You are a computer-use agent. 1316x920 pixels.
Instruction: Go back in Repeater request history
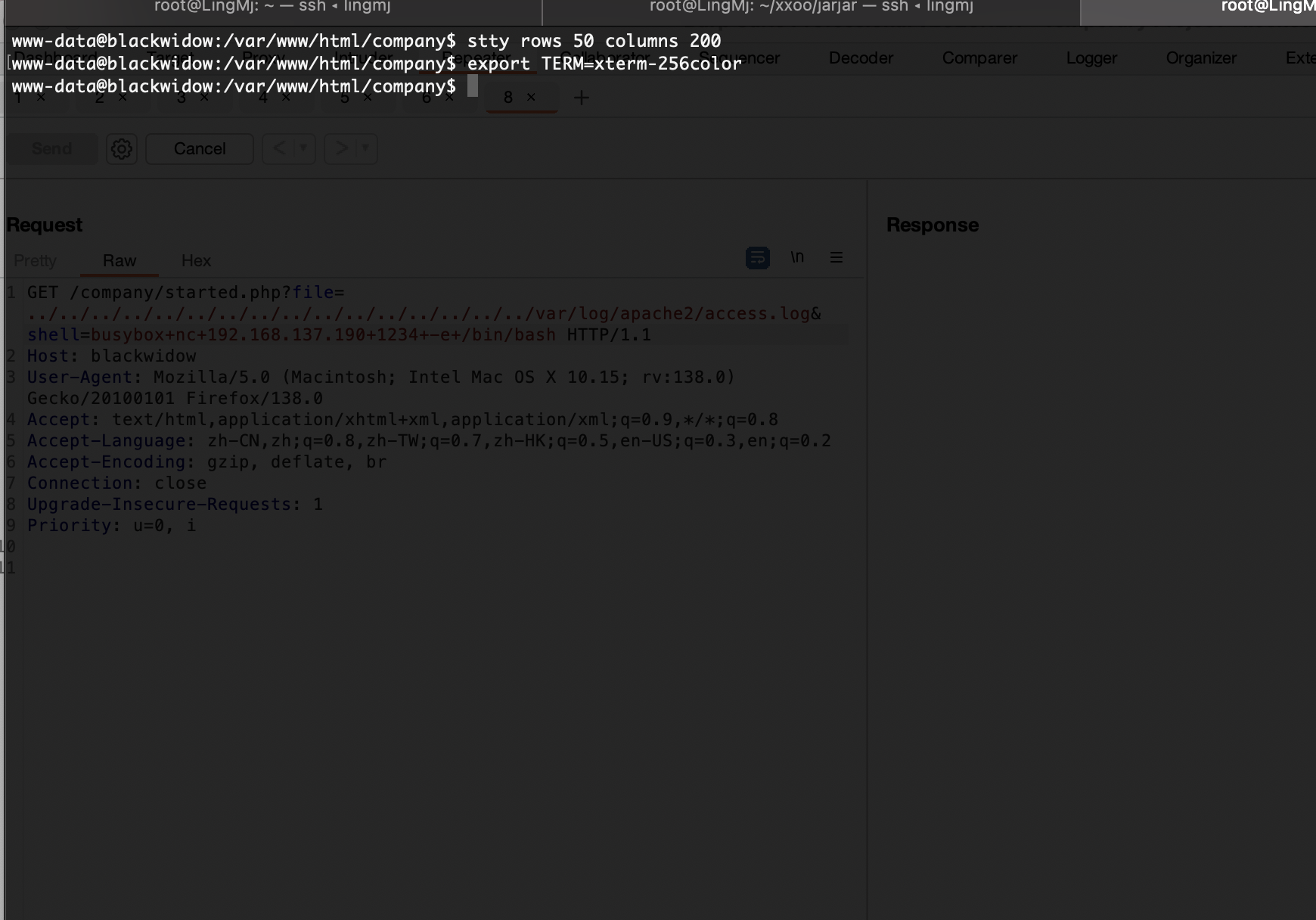click(x=279, y=148)
